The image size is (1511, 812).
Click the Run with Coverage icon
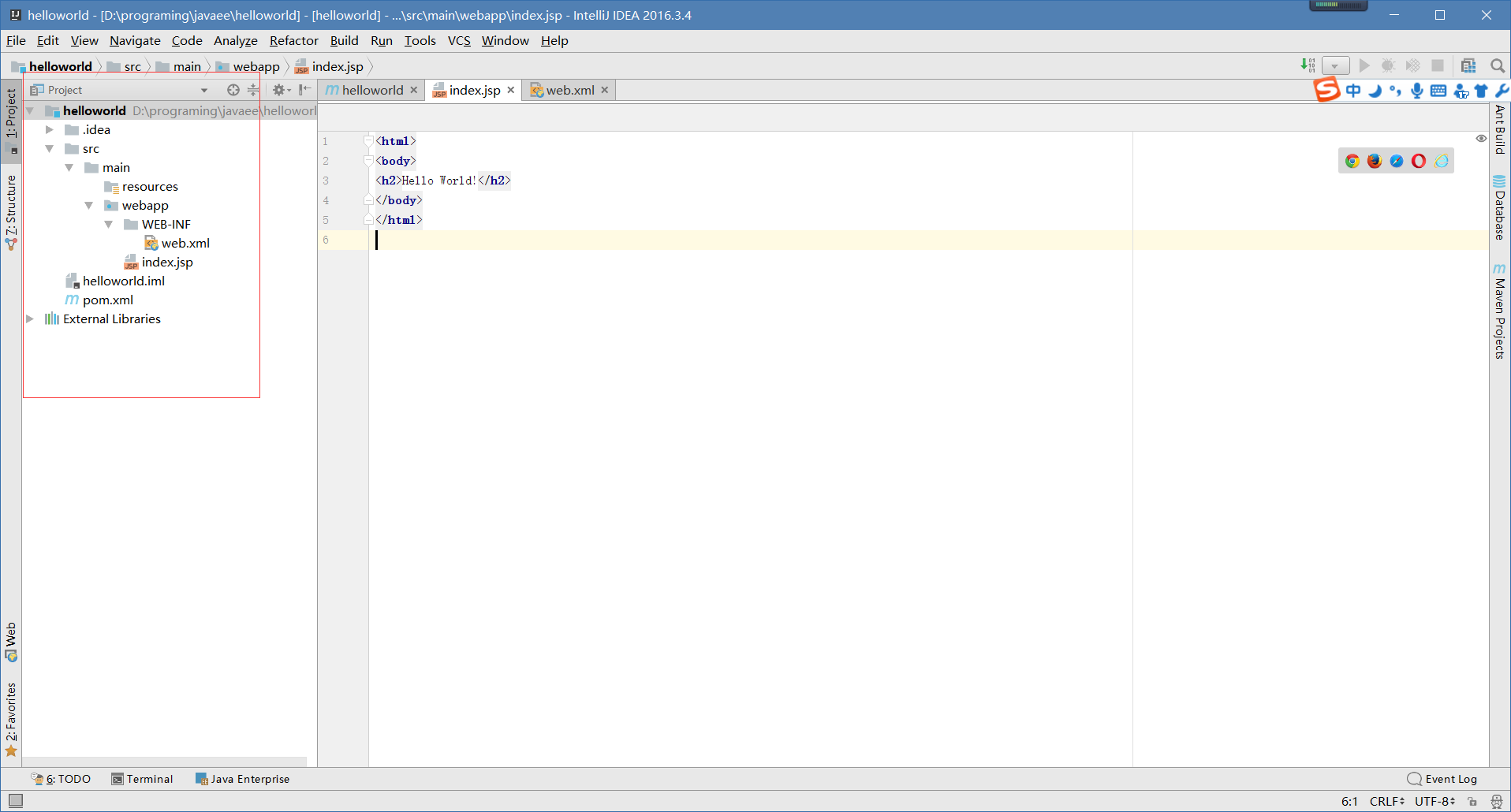tap(1413, 65)
